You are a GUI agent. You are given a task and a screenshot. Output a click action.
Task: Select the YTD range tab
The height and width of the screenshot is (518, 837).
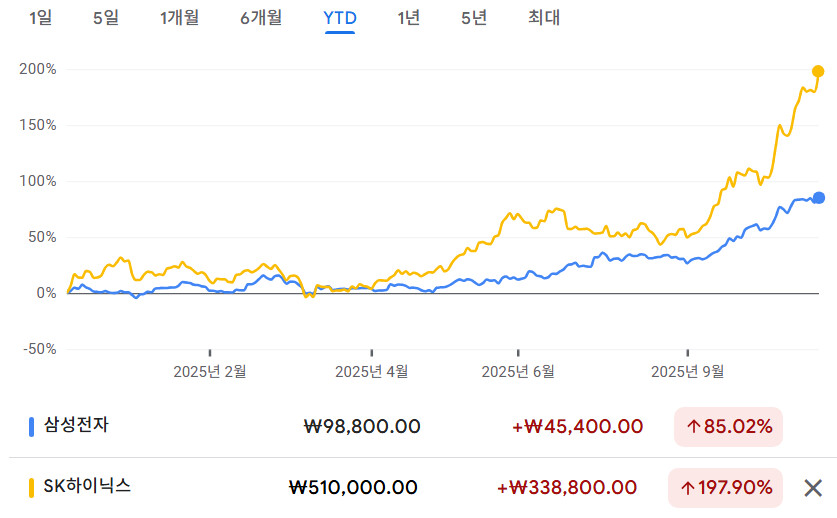pyautogui.click(x=340, y=18)
